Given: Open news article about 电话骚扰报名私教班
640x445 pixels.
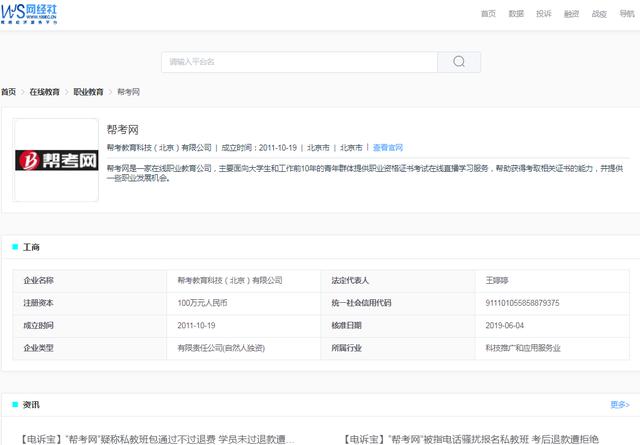Looking at the screenshot, I should coord(472,438).
